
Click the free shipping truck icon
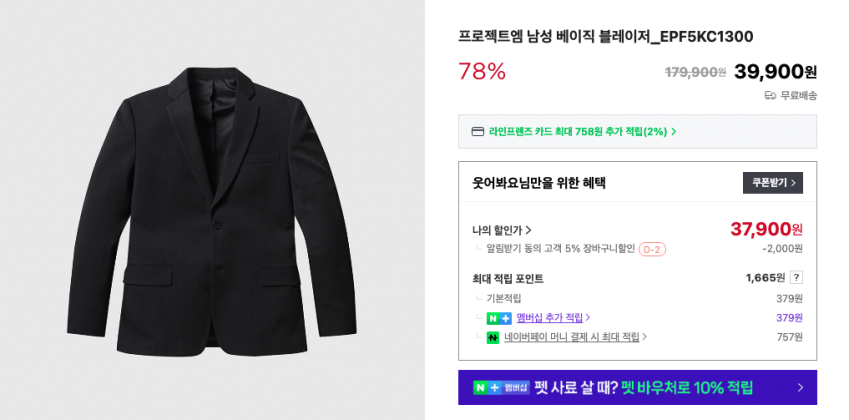point(770,95)
